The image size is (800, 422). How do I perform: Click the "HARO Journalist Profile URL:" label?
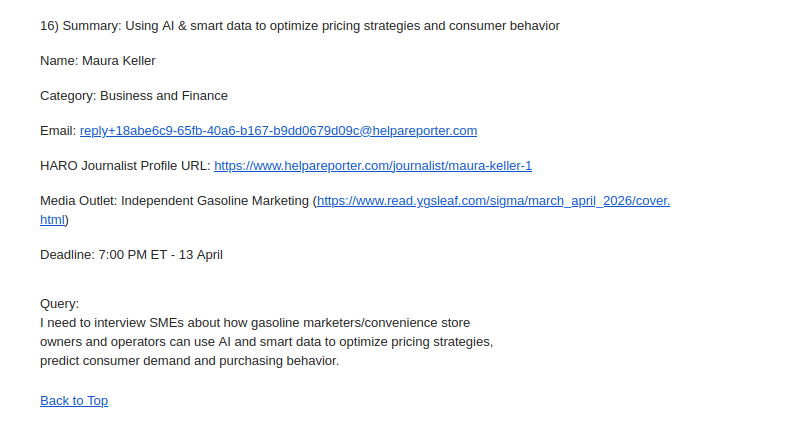[125, 166]
